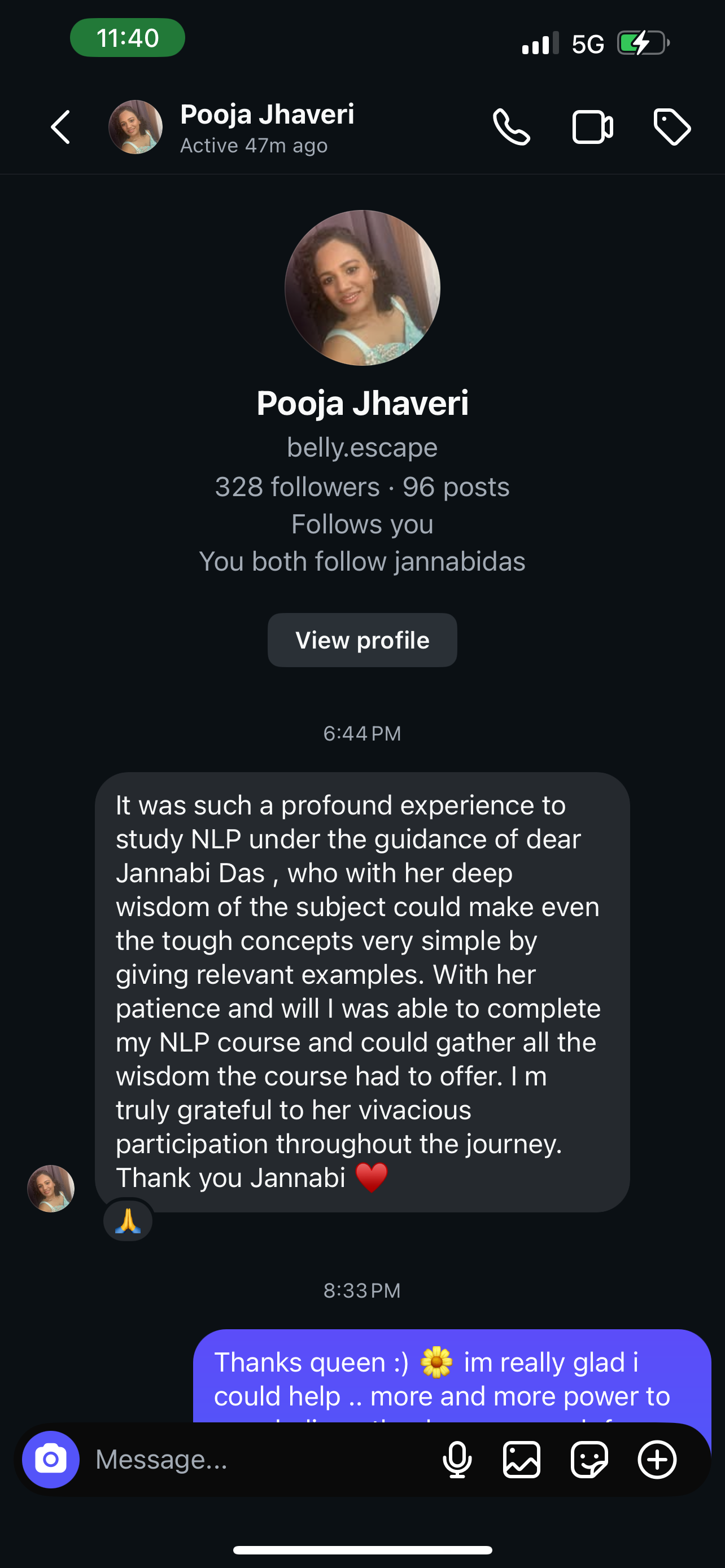Open the photo gallery picker icon
This screenshot has width=725, height=1568.
(522, 1459)
